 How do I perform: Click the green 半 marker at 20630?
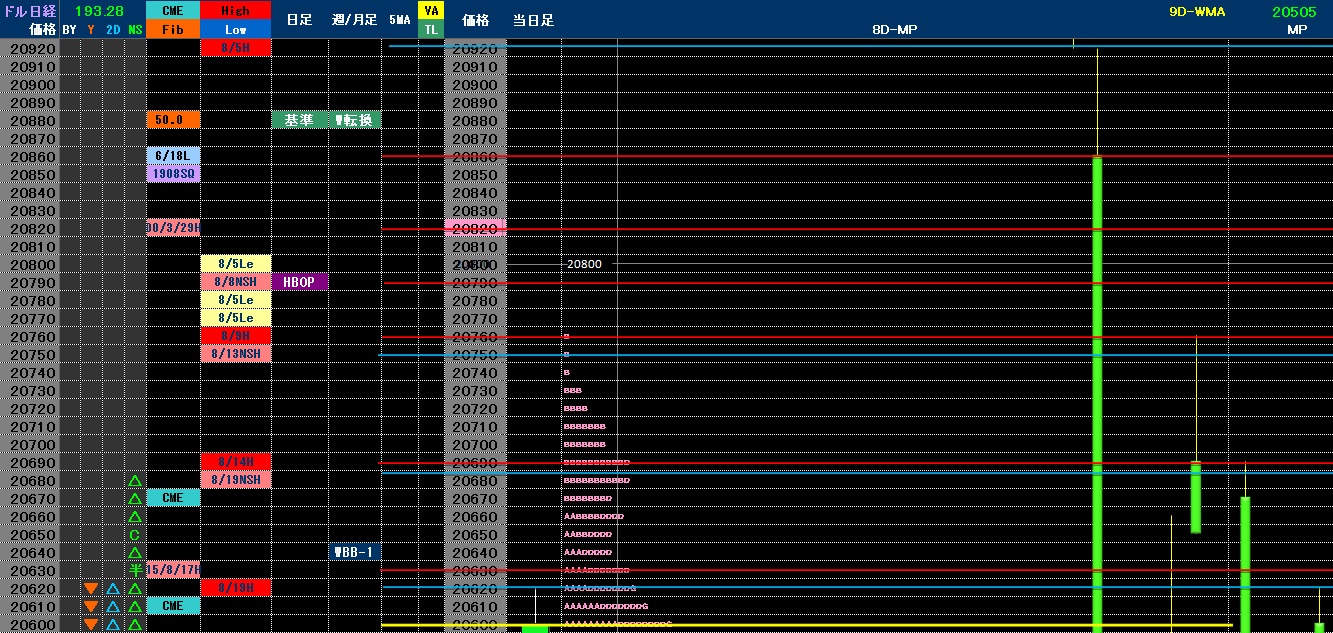[x=134, y=571]
